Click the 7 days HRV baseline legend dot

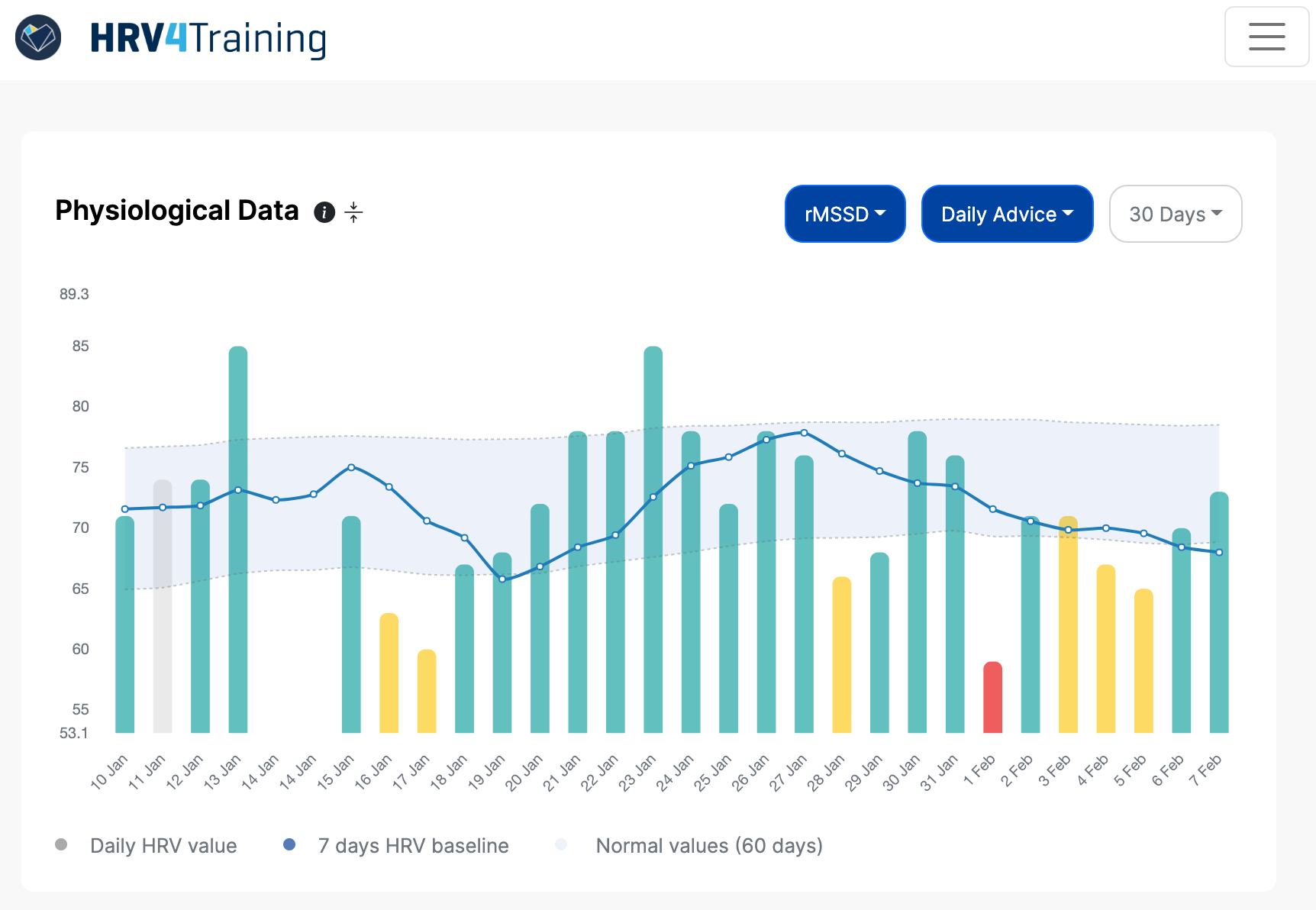pos(289,845)
